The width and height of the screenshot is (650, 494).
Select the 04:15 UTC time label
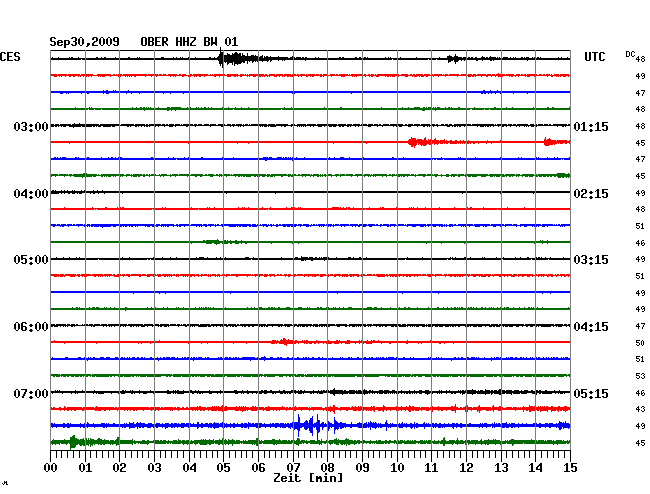[591, 327]
